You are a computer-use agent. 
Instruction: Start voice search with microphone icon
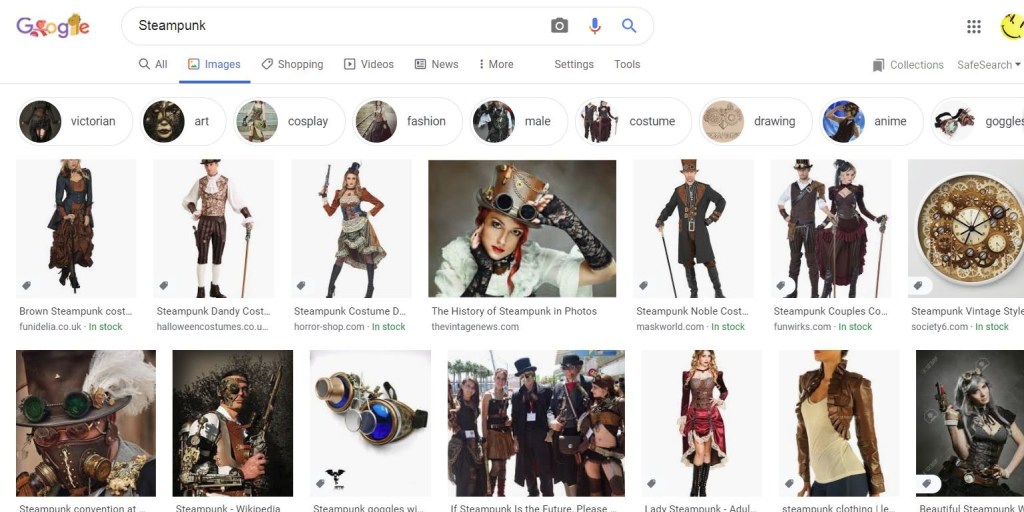click(x=595, y=26)
